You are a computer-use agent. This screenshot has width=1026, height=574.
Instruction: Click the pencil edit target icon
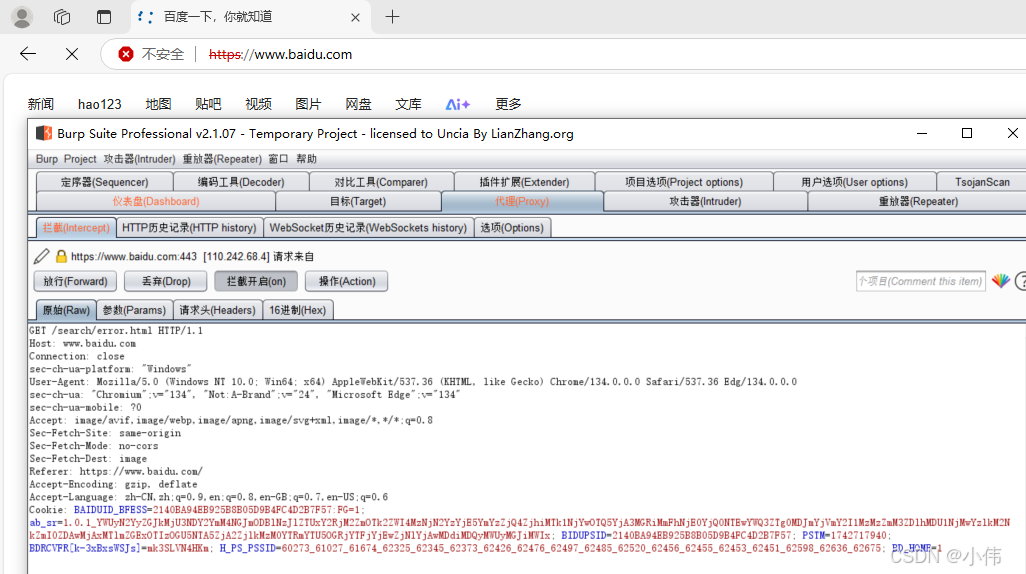(41, 256)
